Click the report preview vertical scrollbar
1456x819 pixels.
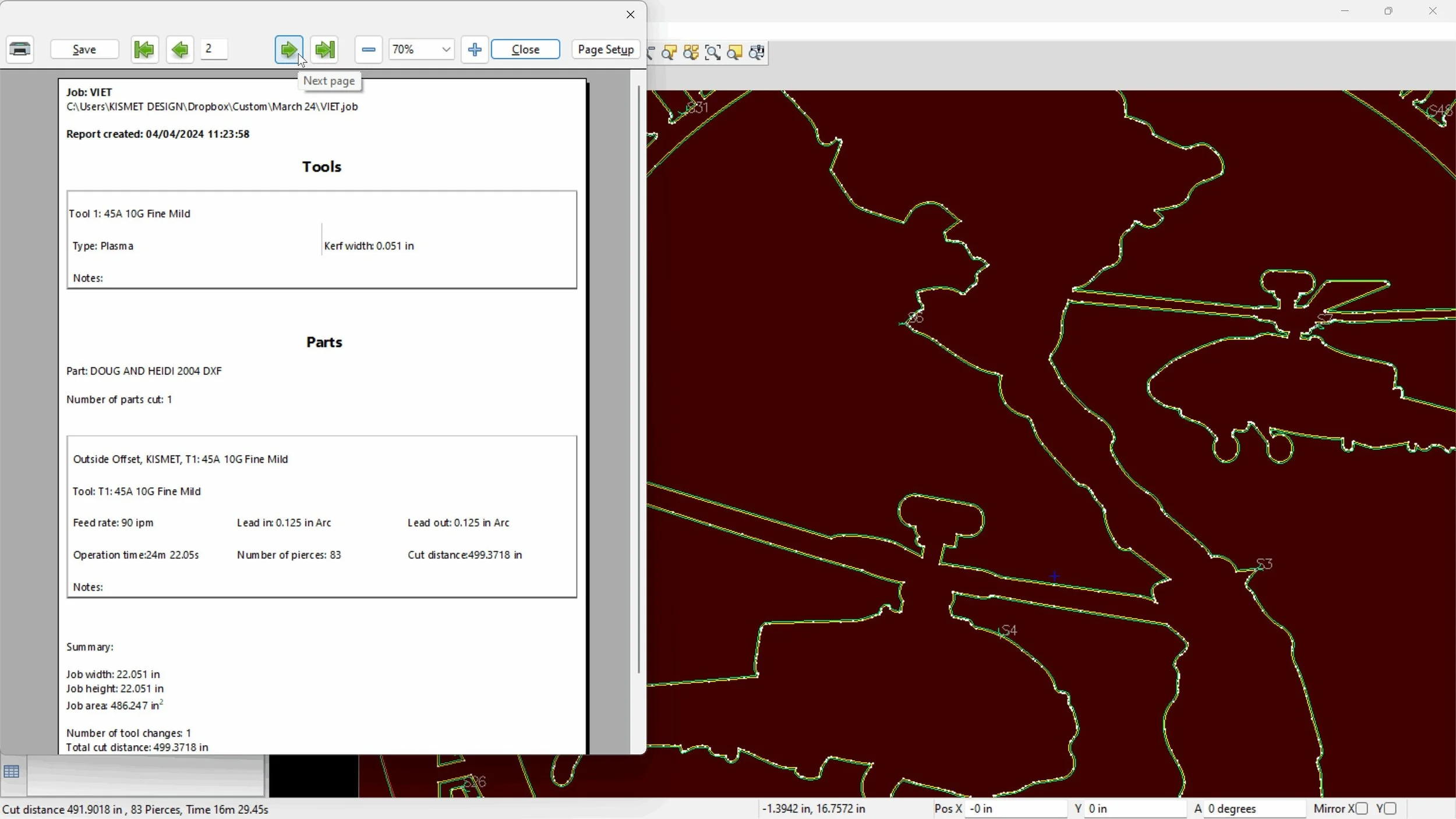639,378
